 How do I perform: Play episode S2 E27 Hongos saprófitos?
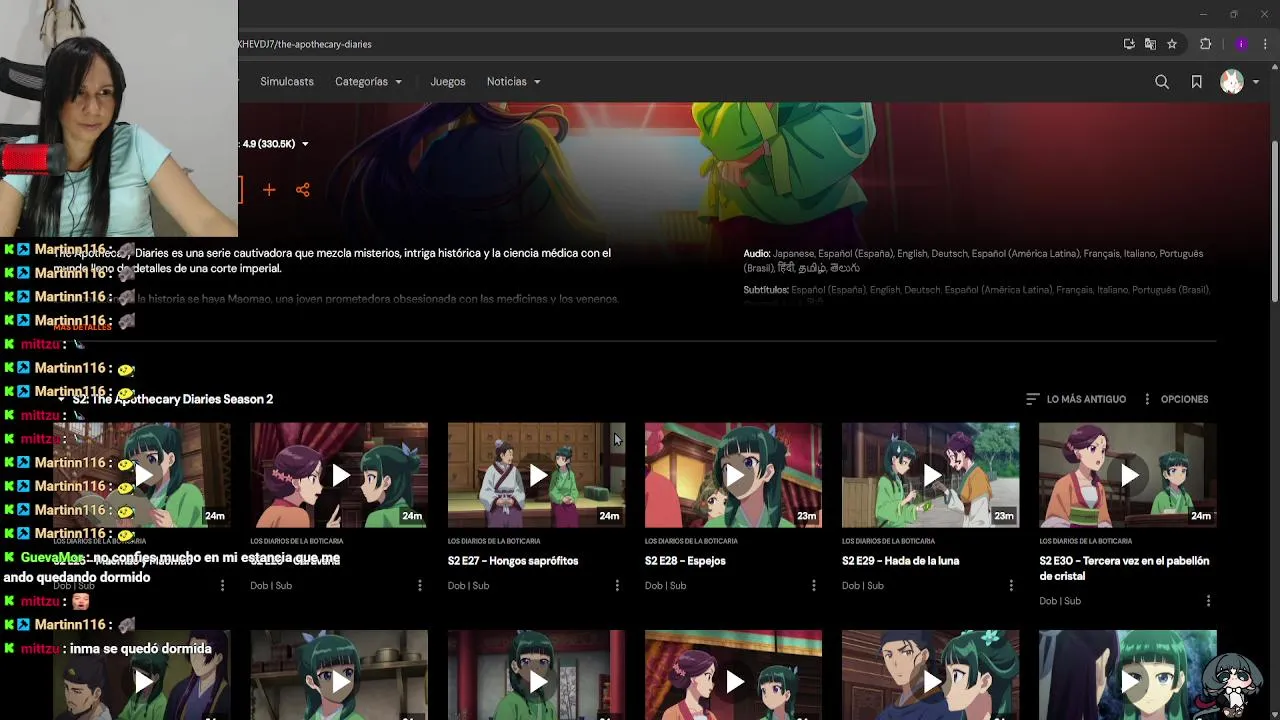coord(538,476)
